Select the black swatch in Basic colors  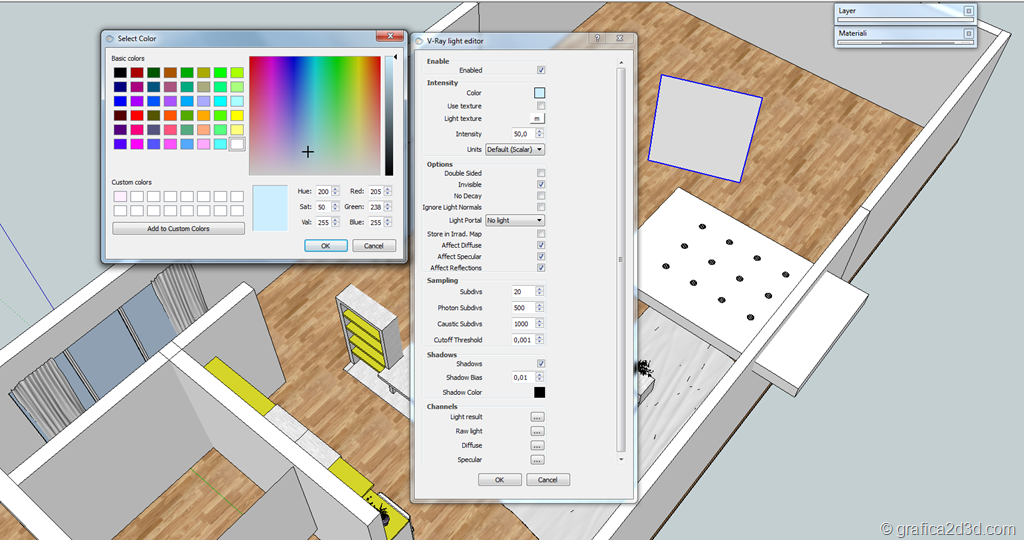point(120,73)
